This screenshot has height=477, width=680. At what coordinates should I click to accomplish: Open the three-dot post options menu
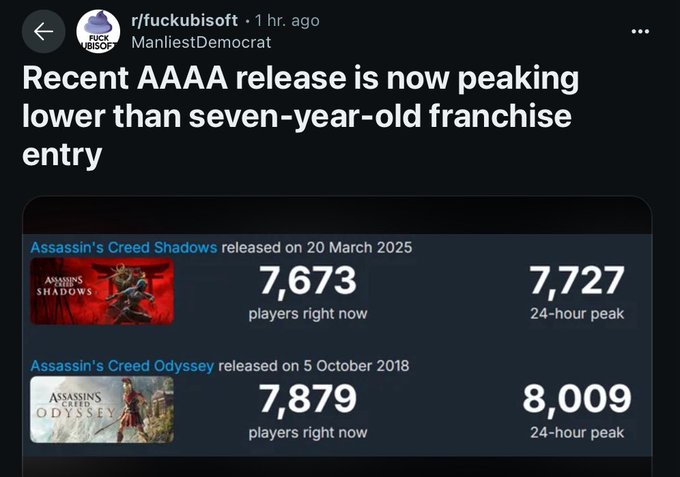tap(641, 31)
